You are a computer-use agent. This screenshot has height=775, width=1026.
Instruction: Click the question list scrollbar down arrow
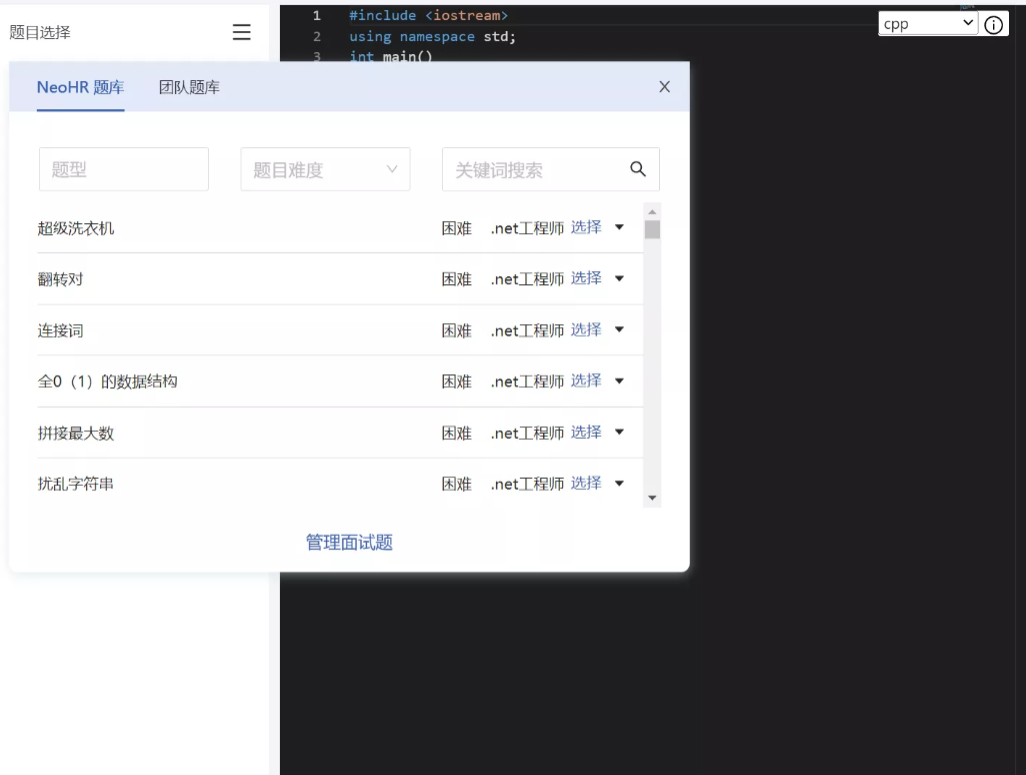pos(652,498)
